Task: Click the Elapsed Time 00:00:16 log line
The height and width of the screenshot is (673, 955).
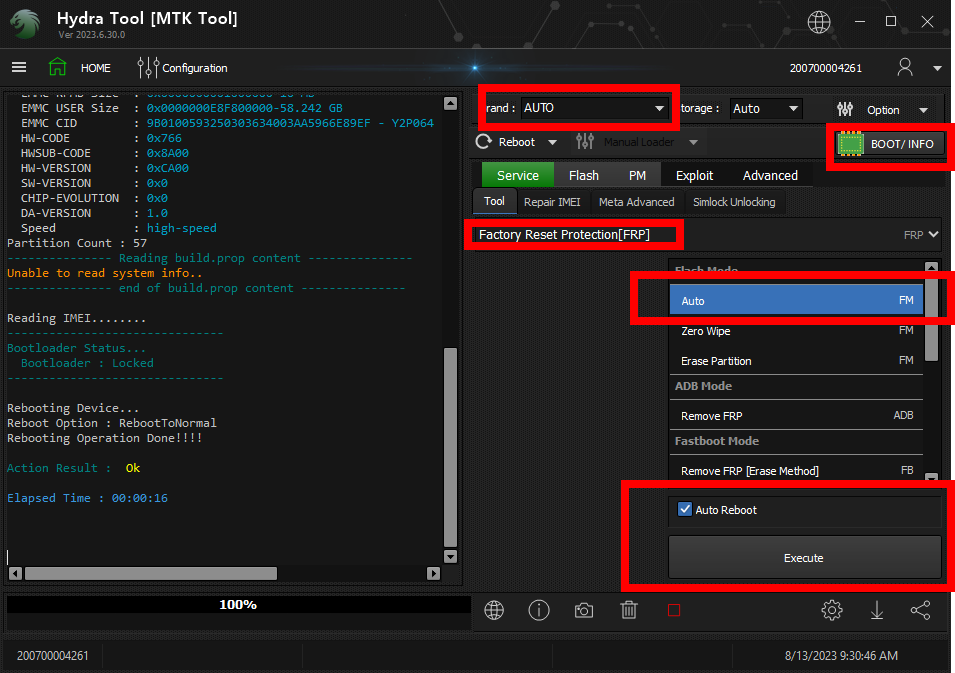Action: tap(87, 498)
